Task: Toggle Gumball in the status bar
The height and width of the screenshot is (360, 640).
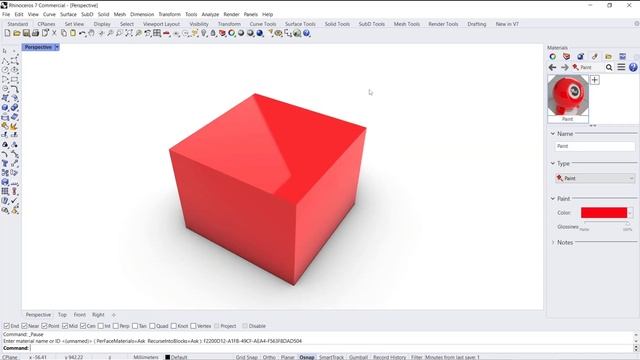Action: (358, 357)
